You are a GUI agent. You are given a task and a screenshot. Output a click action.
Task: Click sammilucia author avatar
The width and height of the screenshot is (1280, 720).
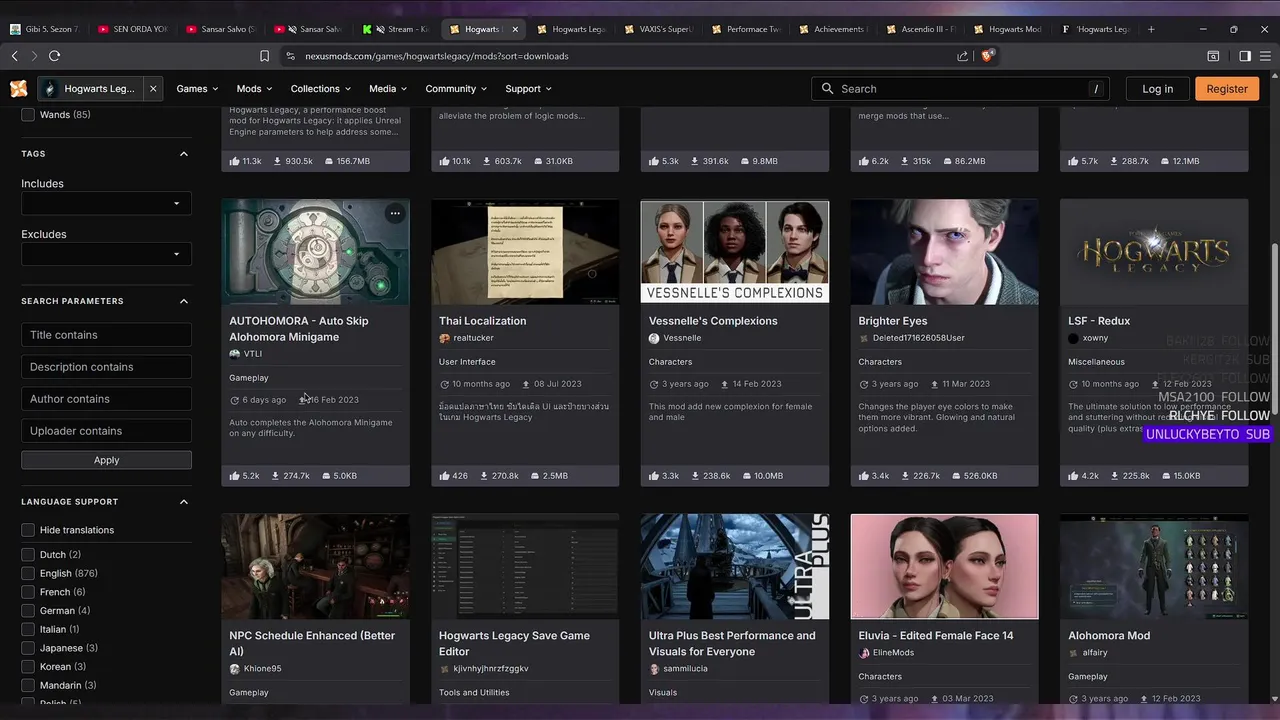click(654, 669)
